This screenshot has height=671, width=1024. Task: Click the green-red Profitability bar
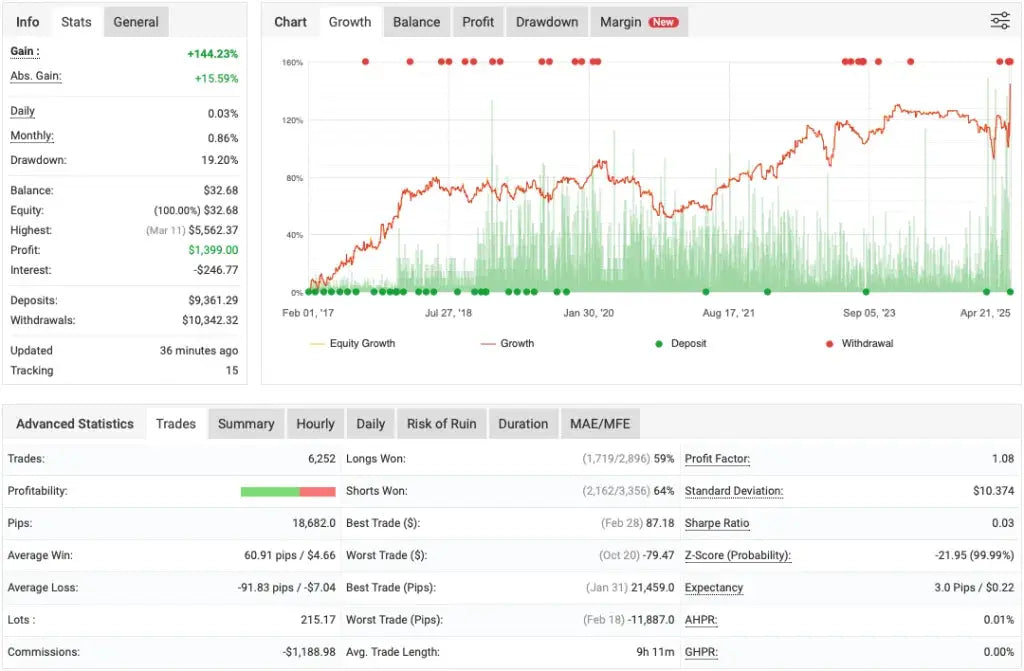click(x=288, y=491)
